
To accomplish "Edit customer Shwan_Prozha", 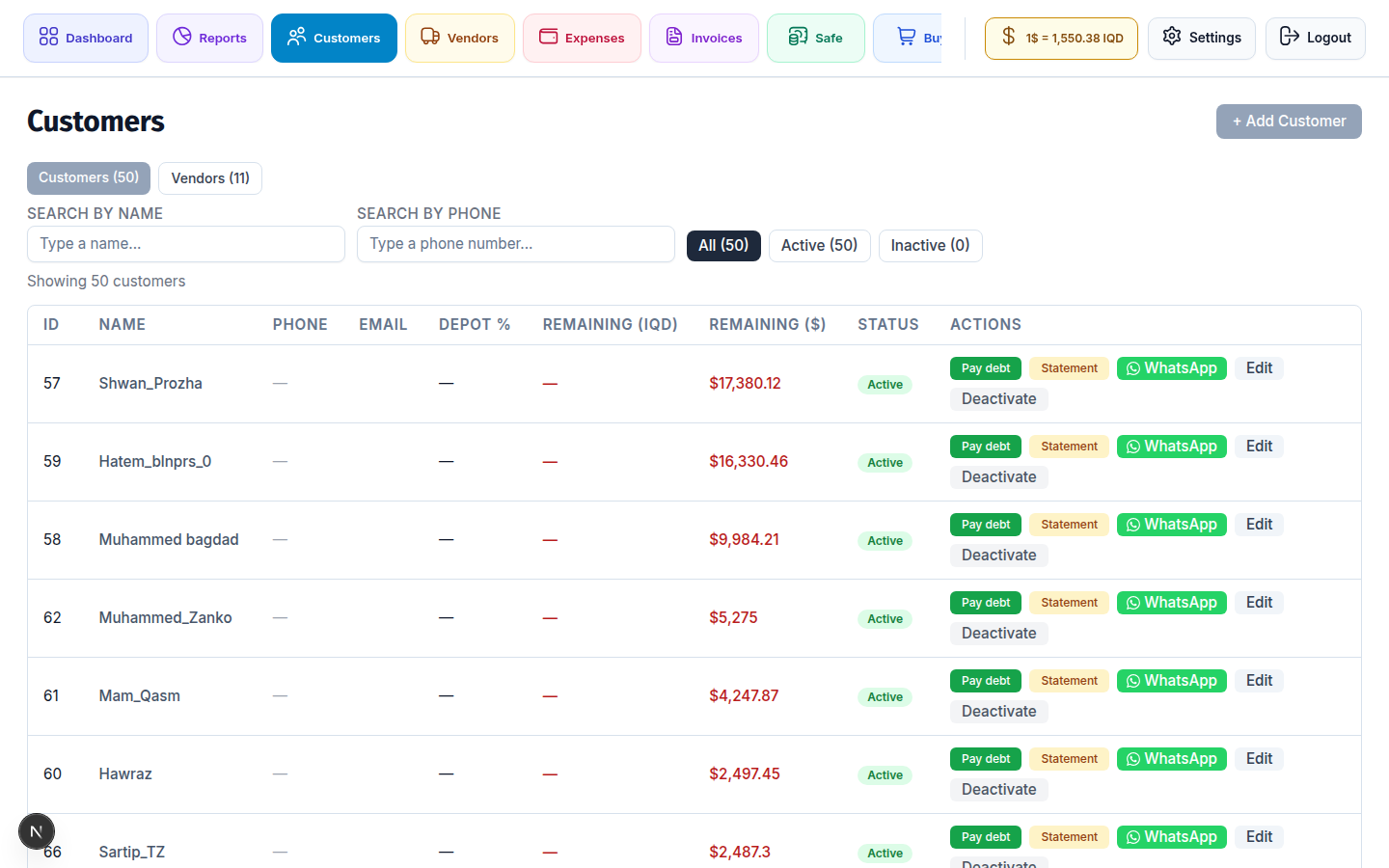I will (x=1259, y=368).
